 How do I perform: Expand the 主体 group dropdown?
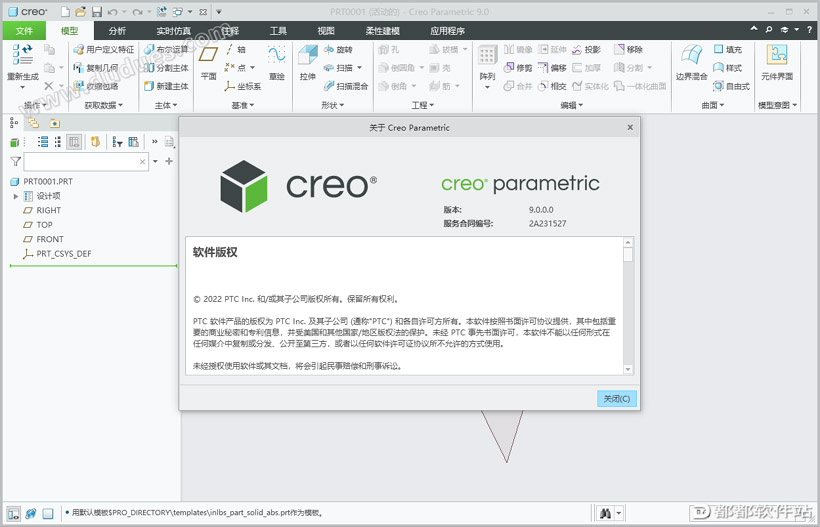tap(166, 105)
